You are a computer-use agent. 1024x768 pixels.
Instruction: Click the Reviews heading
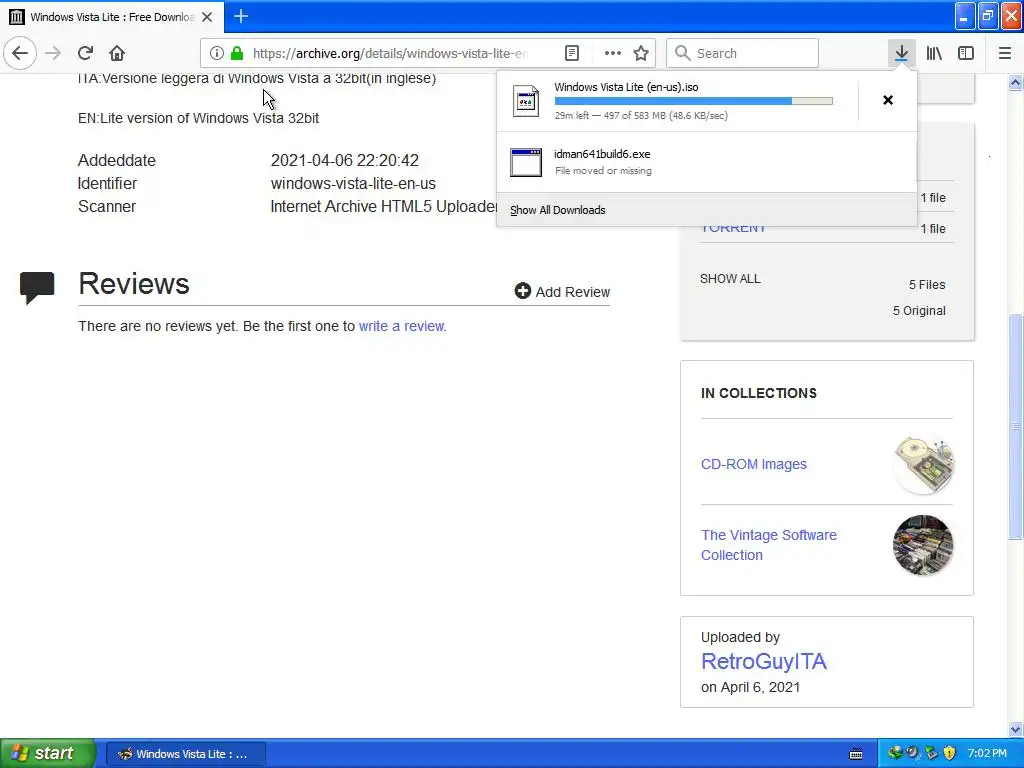(134, 283)
